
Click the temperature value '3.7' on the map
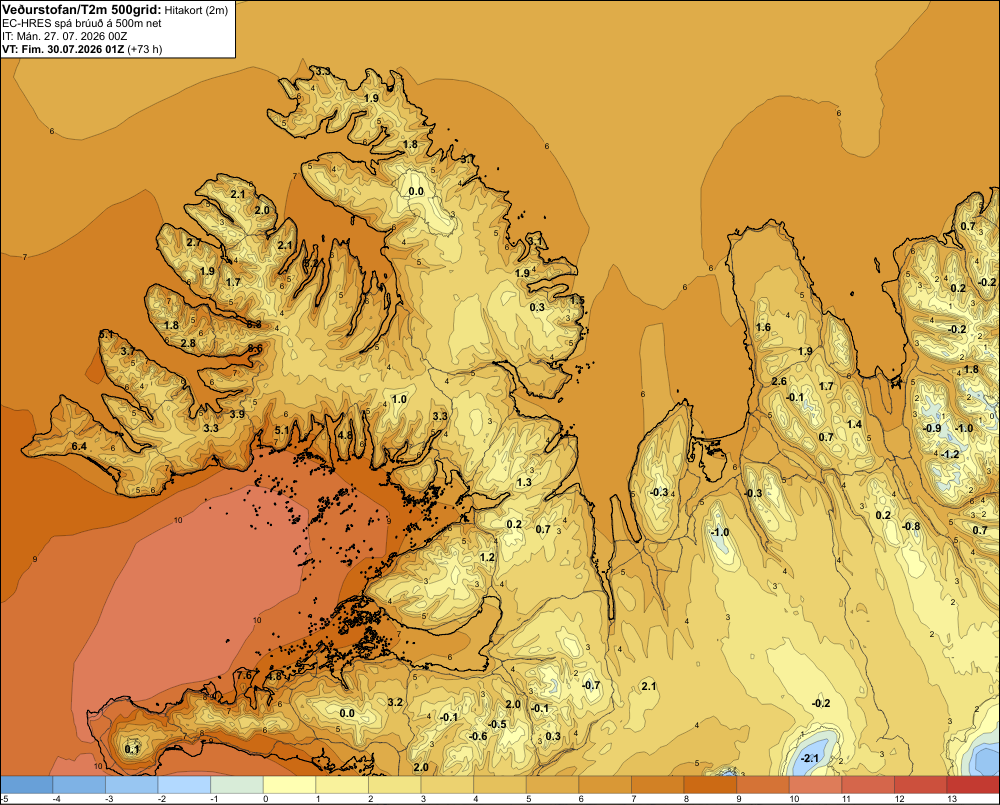(x=128, y=351)
